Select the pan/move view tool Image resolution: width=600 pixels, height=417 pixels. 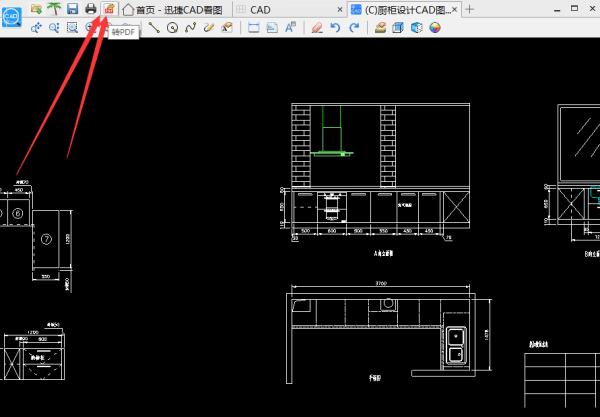(x=37, y=28)
